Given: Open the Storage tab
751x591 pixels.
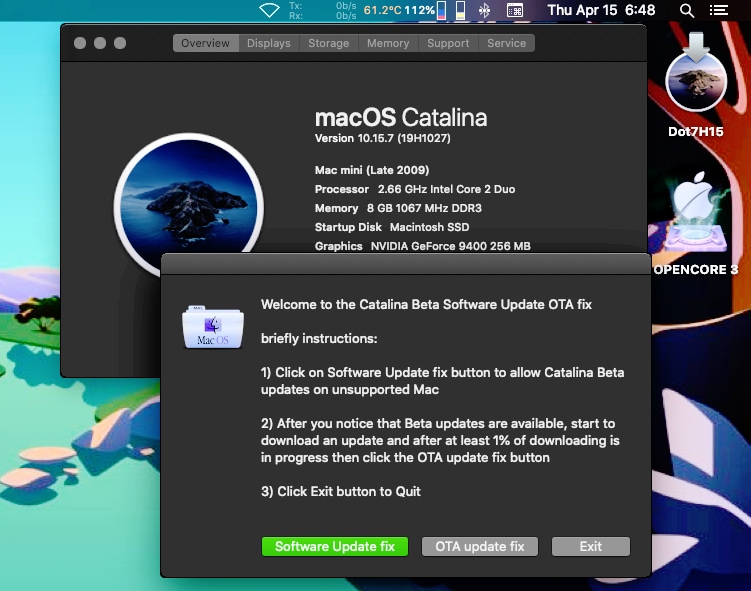Looking at the screenshot, I should point(329,43).
